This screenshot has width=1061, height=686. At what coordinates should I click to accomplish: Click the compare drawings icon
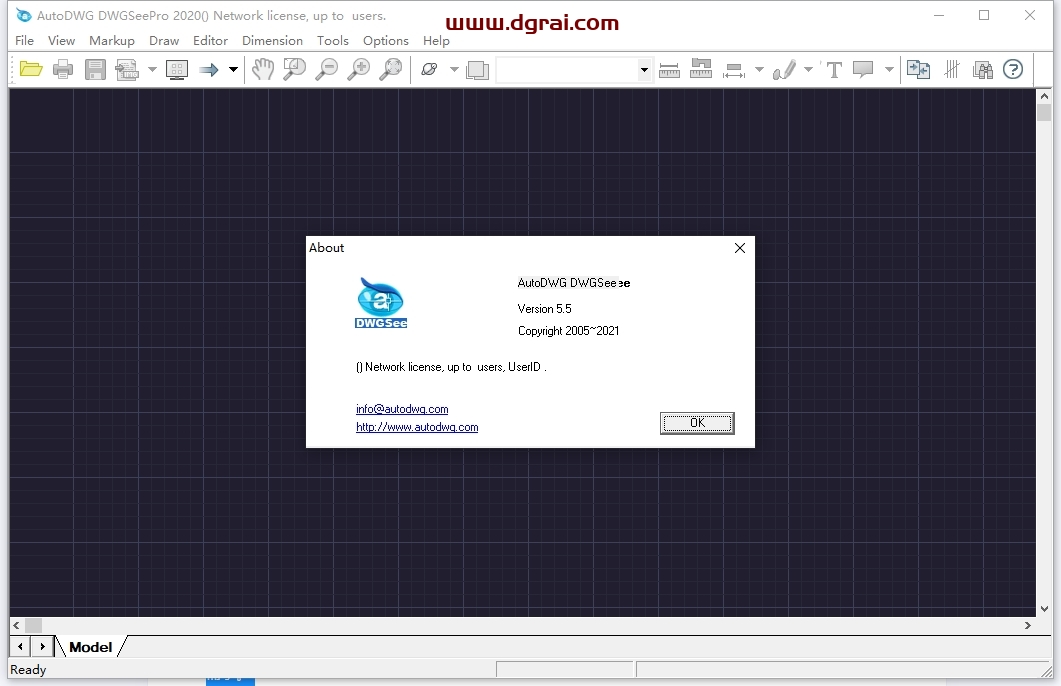pos(918,69)
